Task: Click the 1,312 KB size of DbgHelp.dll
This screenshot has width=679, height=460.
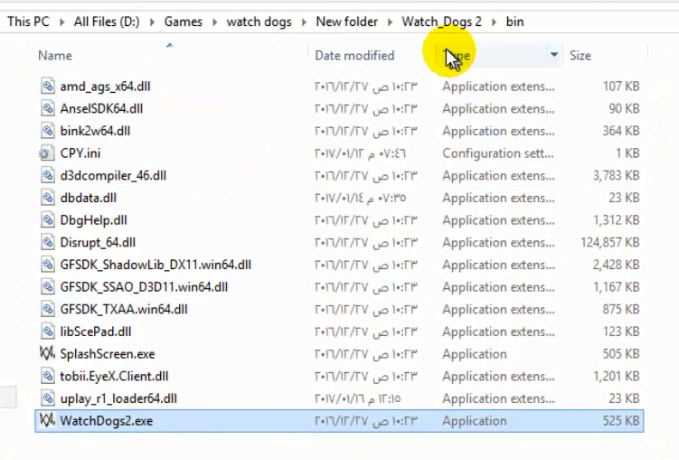Action: 616,220
